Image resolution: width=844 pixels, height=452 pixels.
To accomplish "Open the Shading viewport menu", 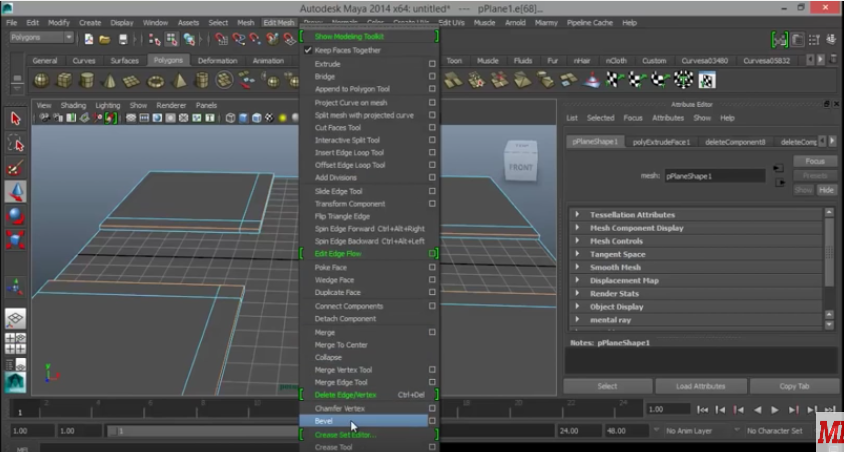I will pos(73,105).
